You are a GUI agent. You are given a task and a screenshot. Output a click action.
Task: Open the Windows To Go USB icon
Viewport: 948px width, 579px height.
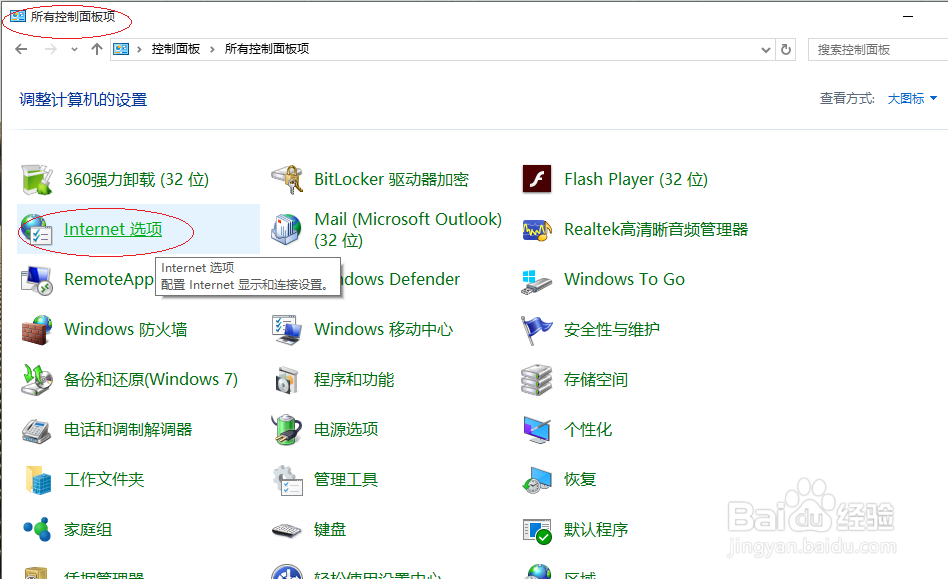click(x=537, y=282)
